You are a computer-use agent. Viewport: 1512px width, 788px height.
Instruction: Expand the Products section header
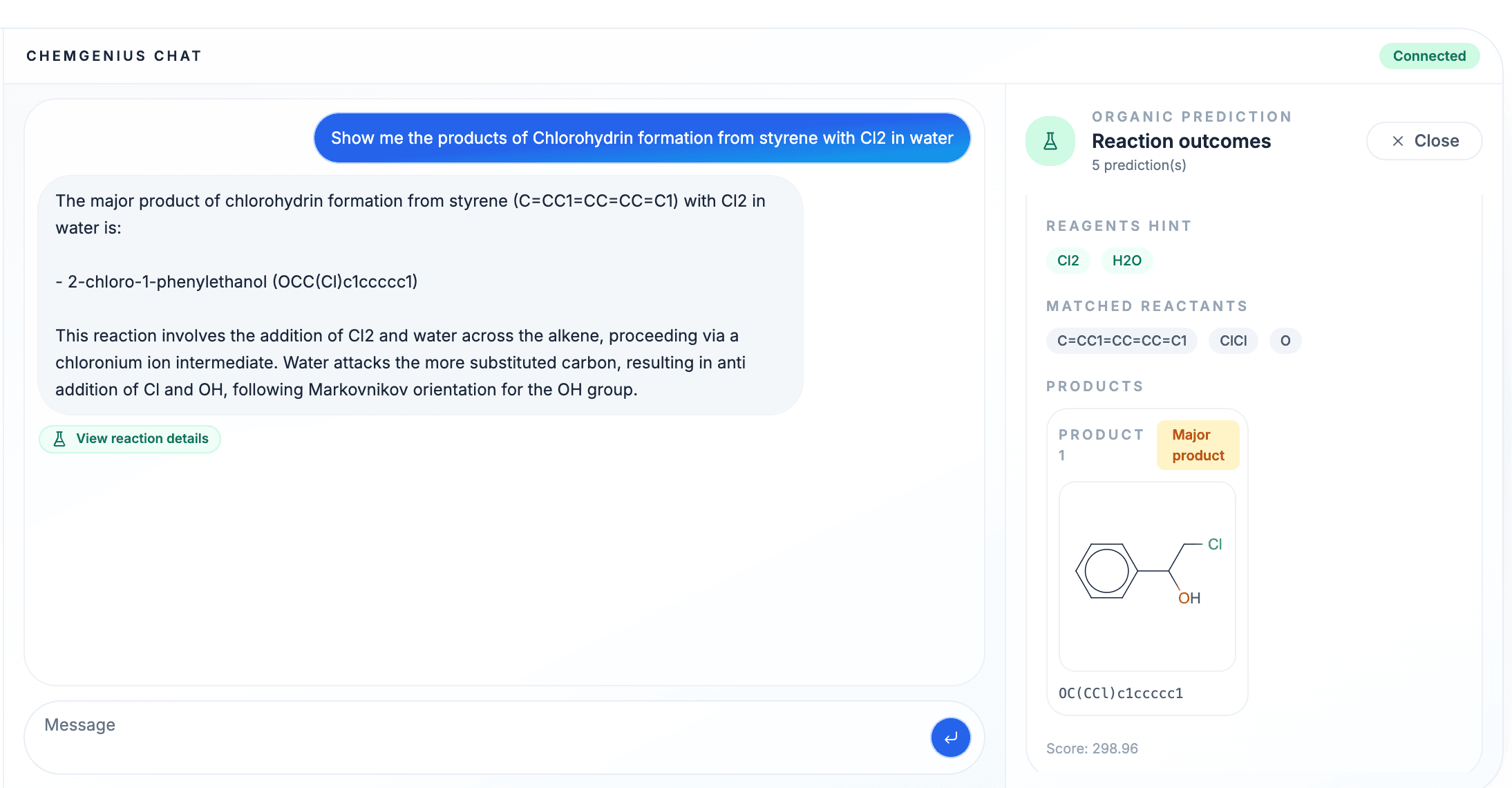tap(1095, 386)
